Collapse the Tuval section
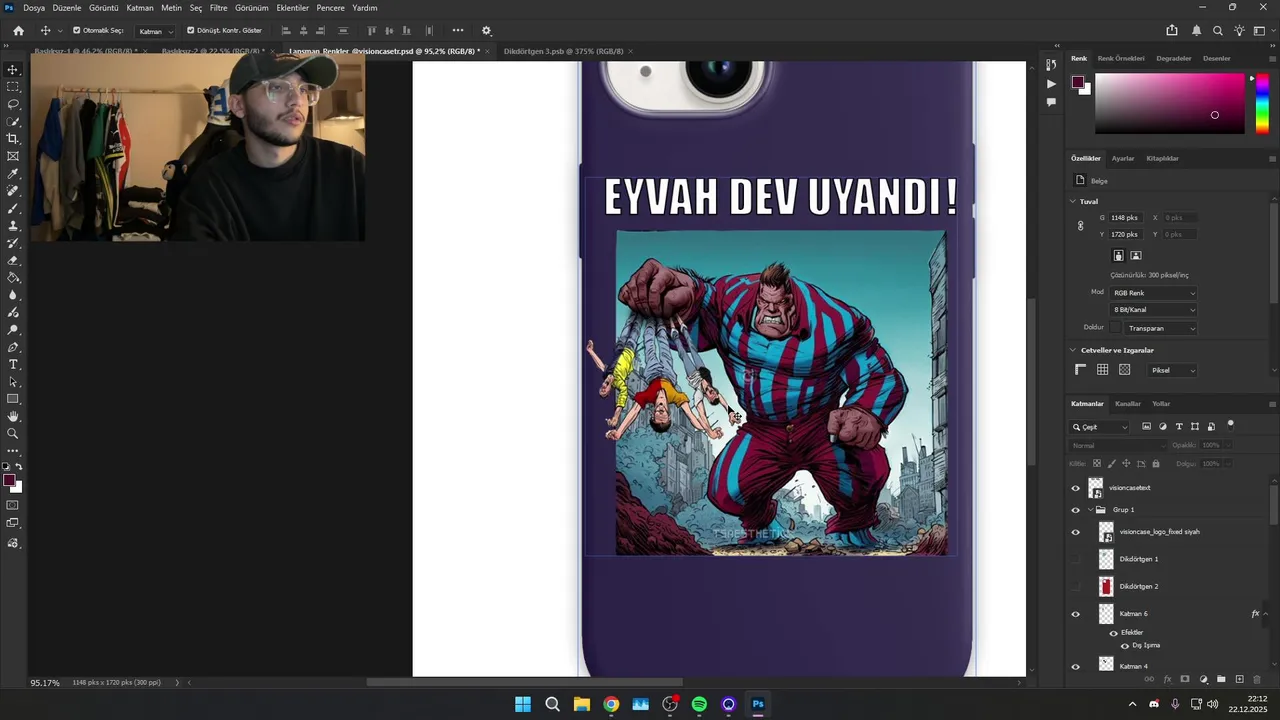 coord(1073,202)
